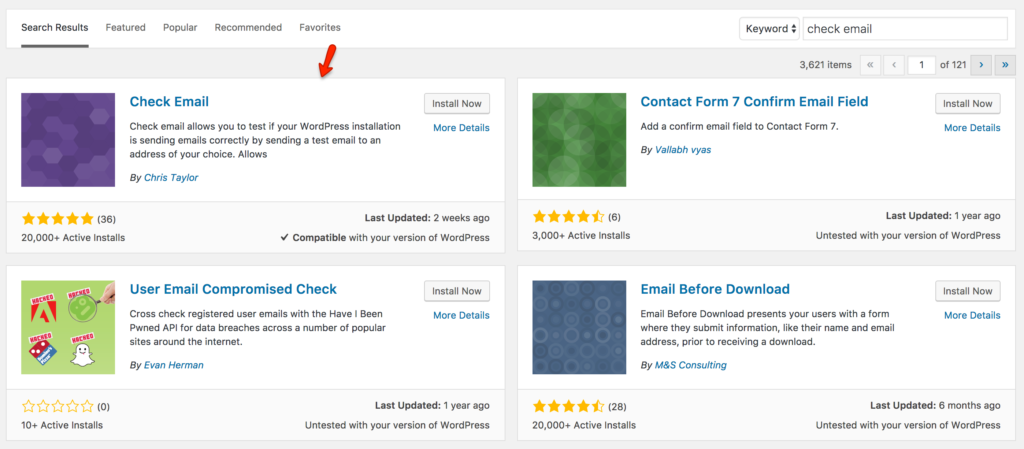The width and height of the screenshot is (1024, 449).
Task: Click '20,000+ Active Installs' under Check Email
Action: pyautogui.click(x=73, y=238)
